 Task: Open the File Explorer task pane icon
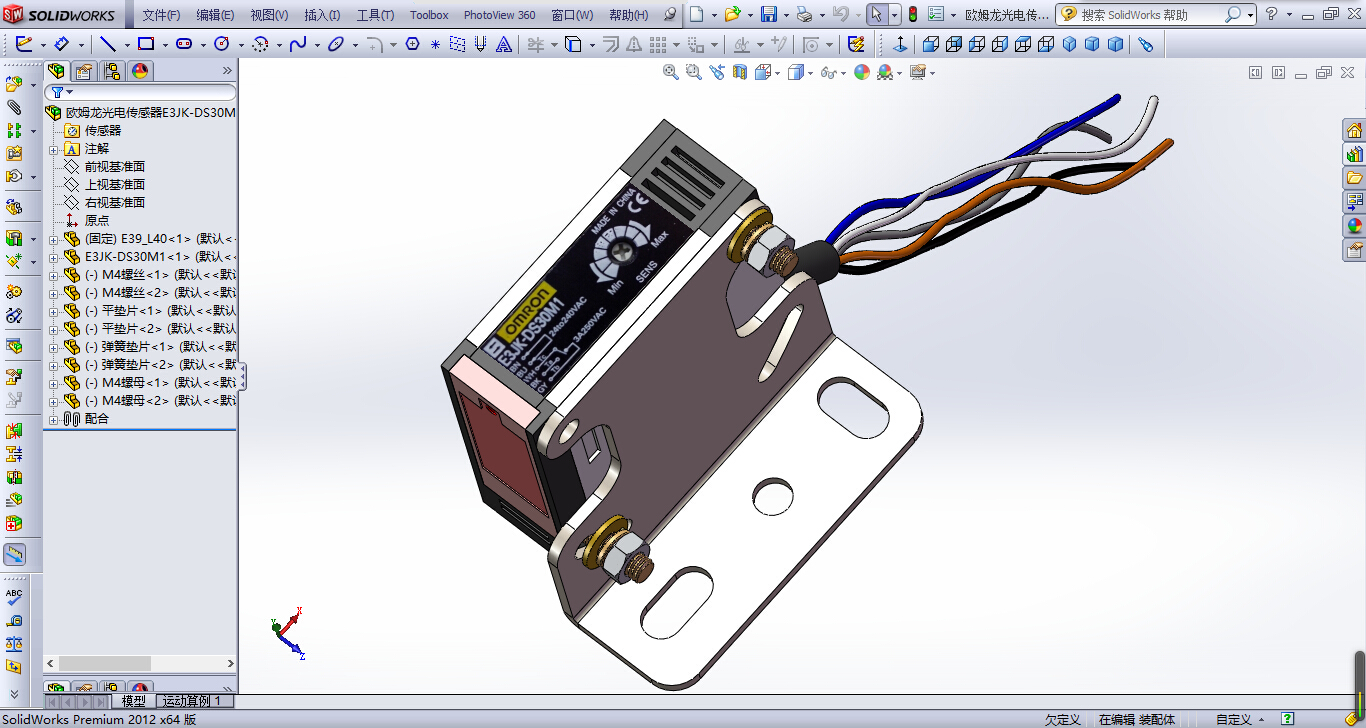(1354, 178)
